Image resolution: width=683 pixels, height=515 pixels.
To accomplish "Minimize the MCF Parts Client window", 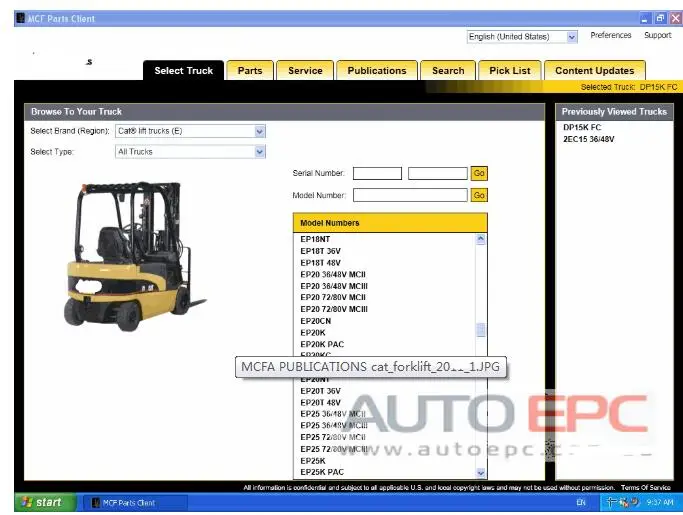I will (645, 18).
